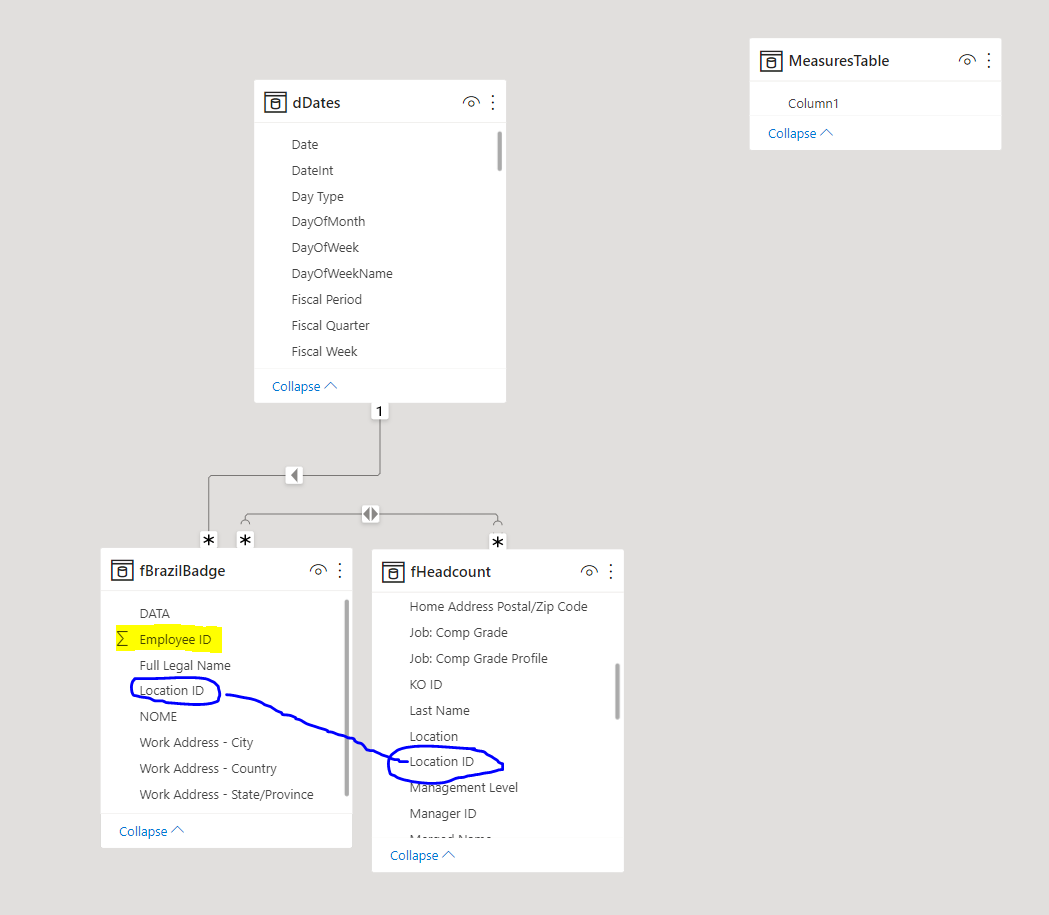Toggle fHeadcount visibility eye
Image resolution: width=1049 pixels, height=915 pixels.
[x=589, y=571]
